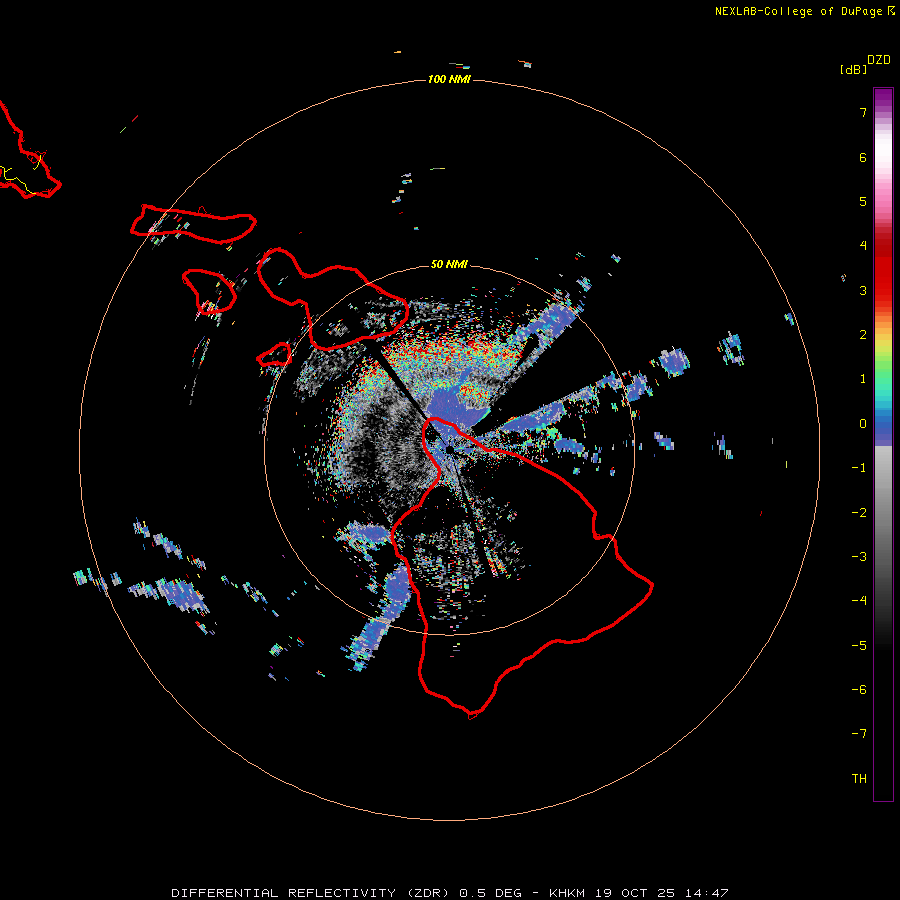Click the 6 value on the color scale
Image resolution: width=900 pixels, height=900 pixels.
coord(863,157)
